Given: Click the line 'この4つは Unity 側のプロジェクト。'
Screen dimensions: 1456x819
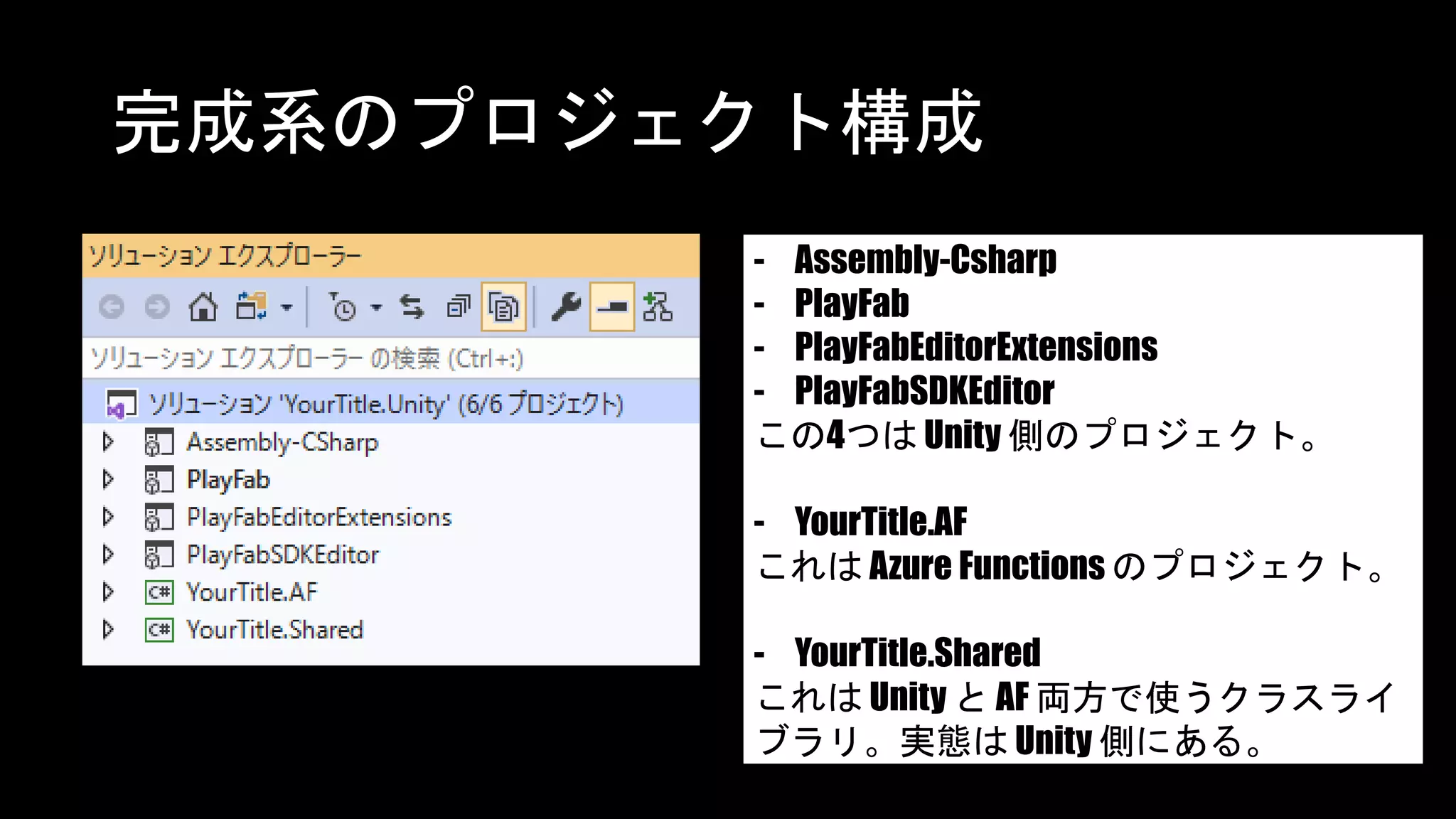Looking at the screenshot, I should click(x=1039, y=435).
